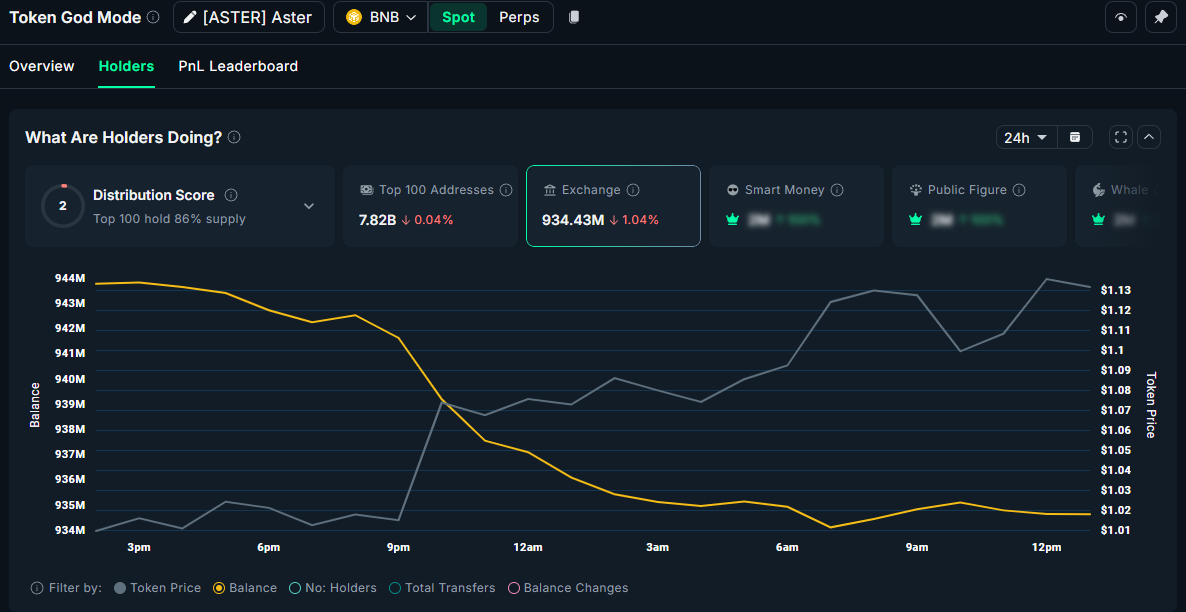This screenshot has width=1186, height=612.
Task: Switch to Perps mode
Action: [x=519, y=17]
